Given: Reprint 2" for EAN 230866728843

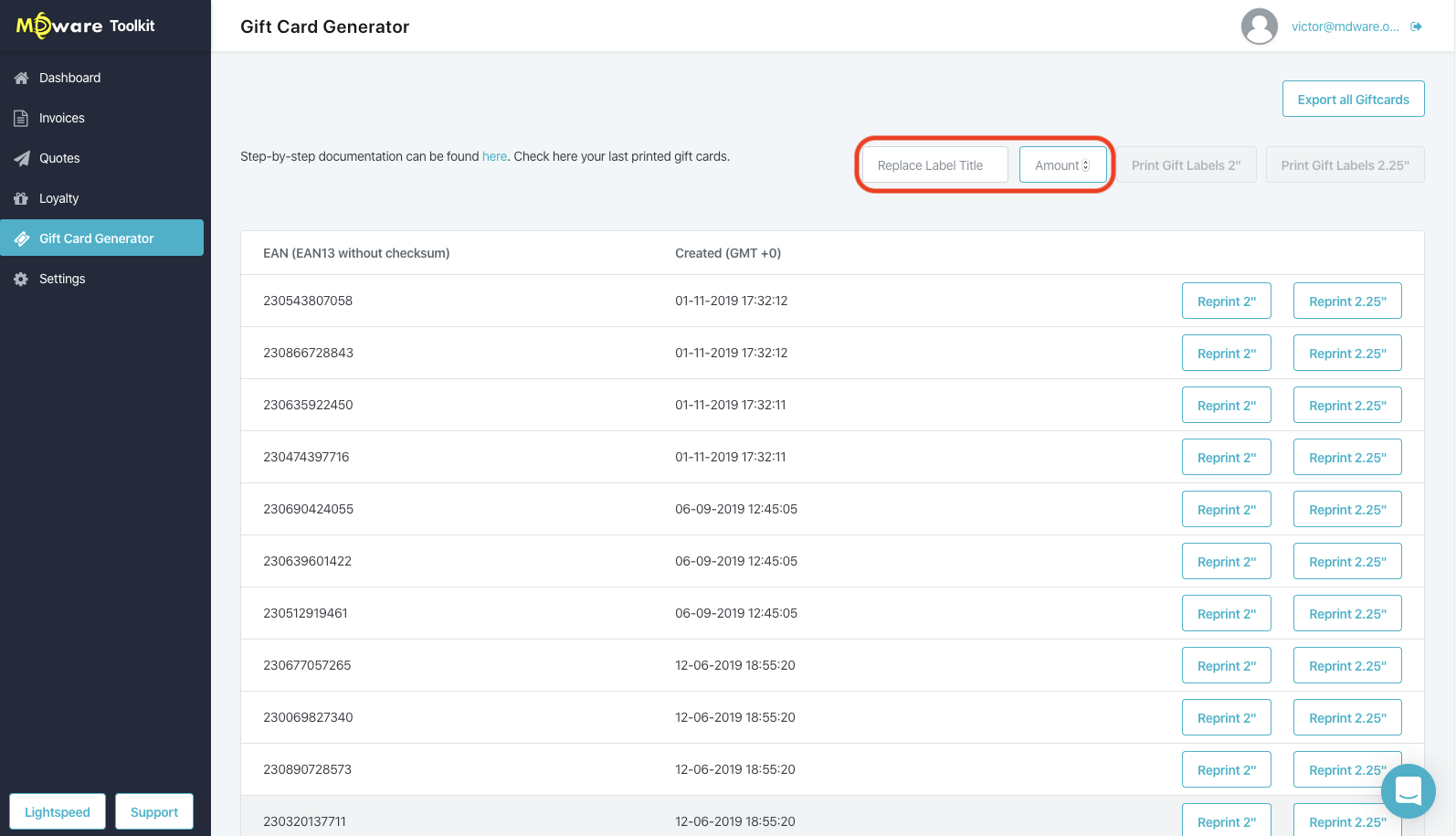Looking at the screenshot, I should [x=1227, y=353].
